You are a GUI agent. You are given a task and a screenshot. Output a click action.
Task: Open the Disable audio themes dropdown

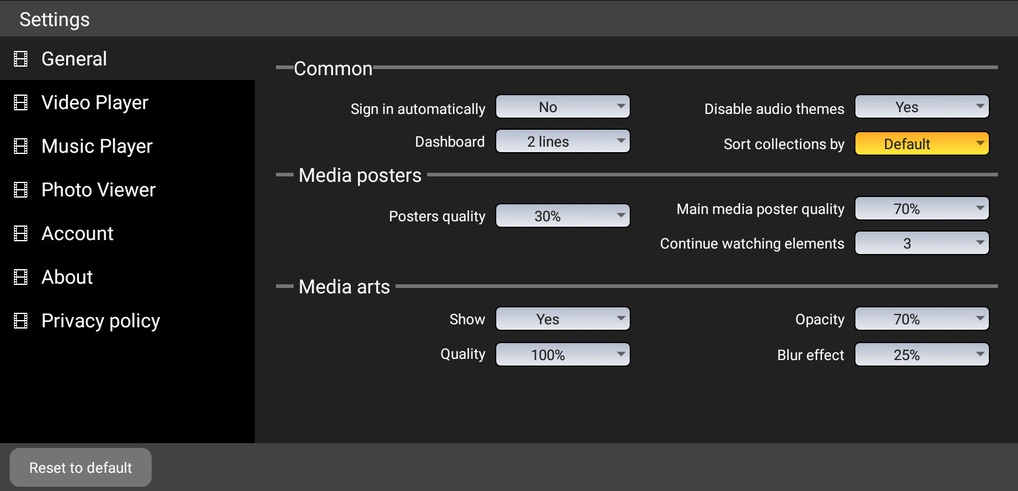coord(921,107)
